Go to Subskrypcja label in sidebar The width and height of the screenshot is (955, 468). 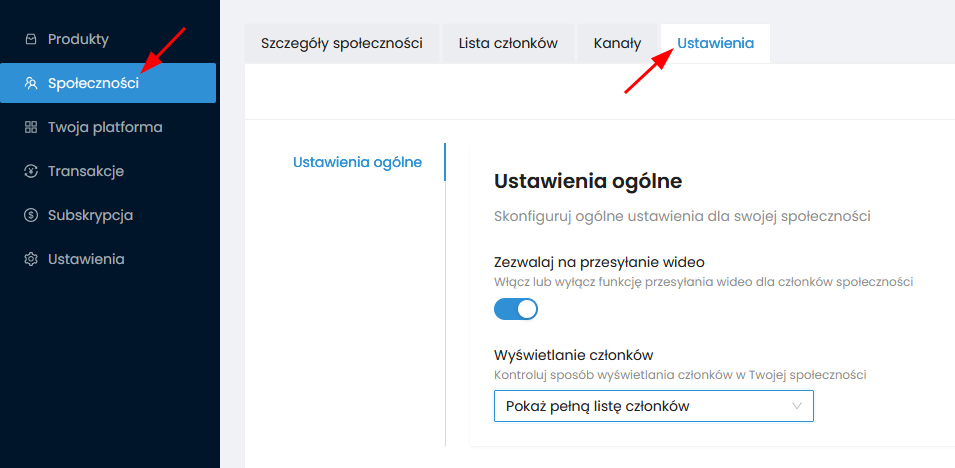pyautogui.click(x=90, y=215)
